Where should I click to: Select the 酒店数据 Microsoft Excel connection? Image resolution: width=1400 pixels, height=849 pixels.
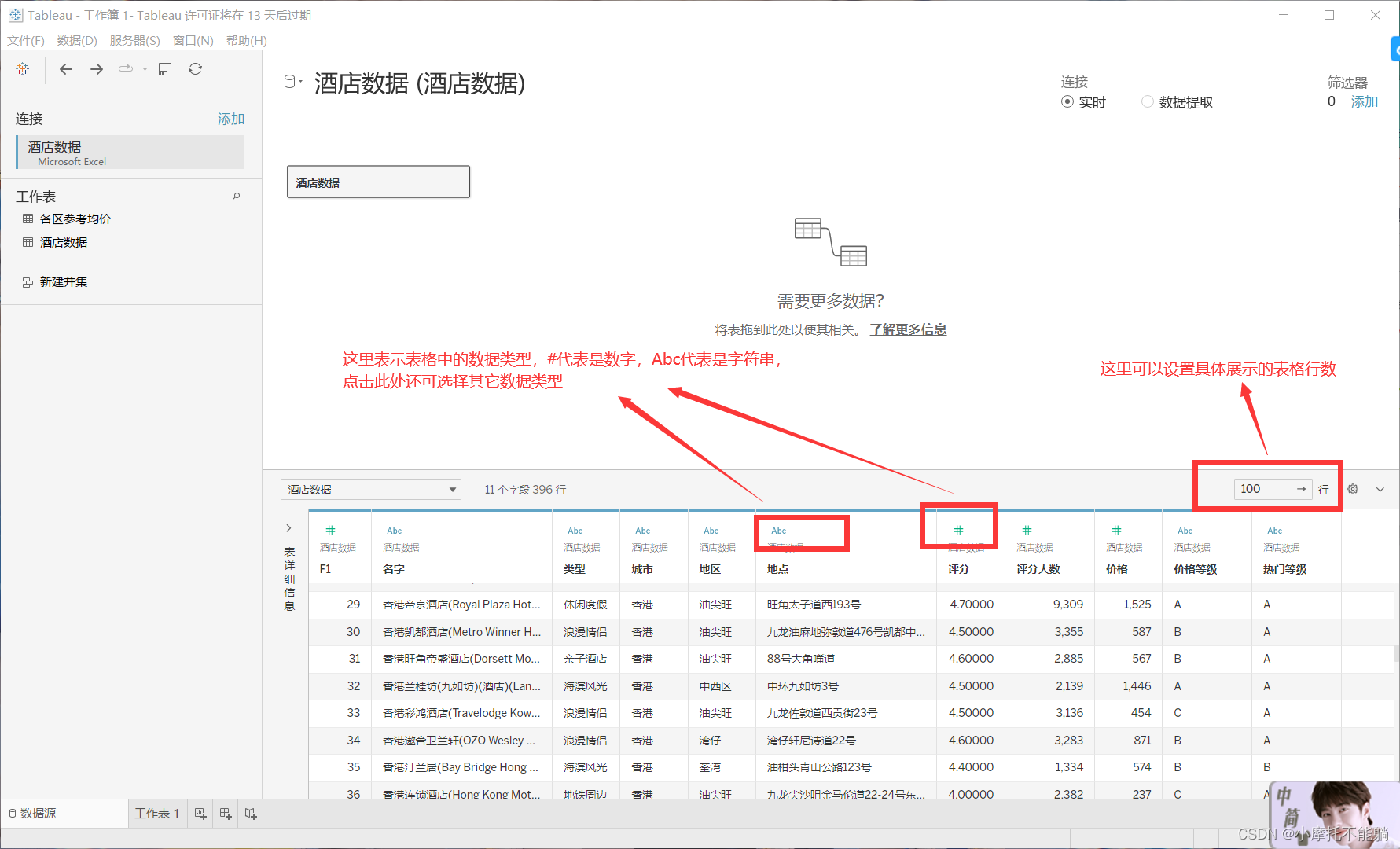coord(130,153)
